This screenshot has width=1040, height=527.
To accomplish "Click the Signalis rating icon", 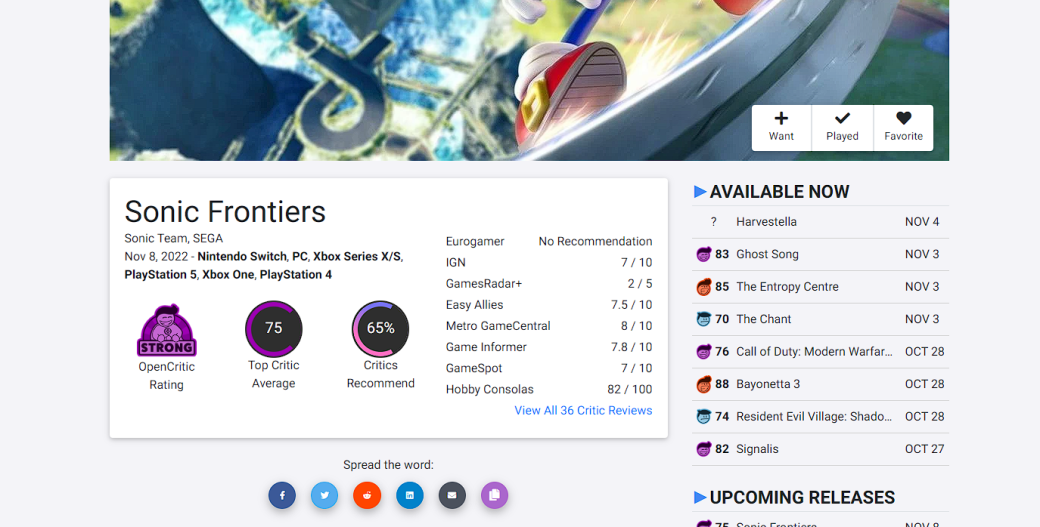I will pos(704,449).
